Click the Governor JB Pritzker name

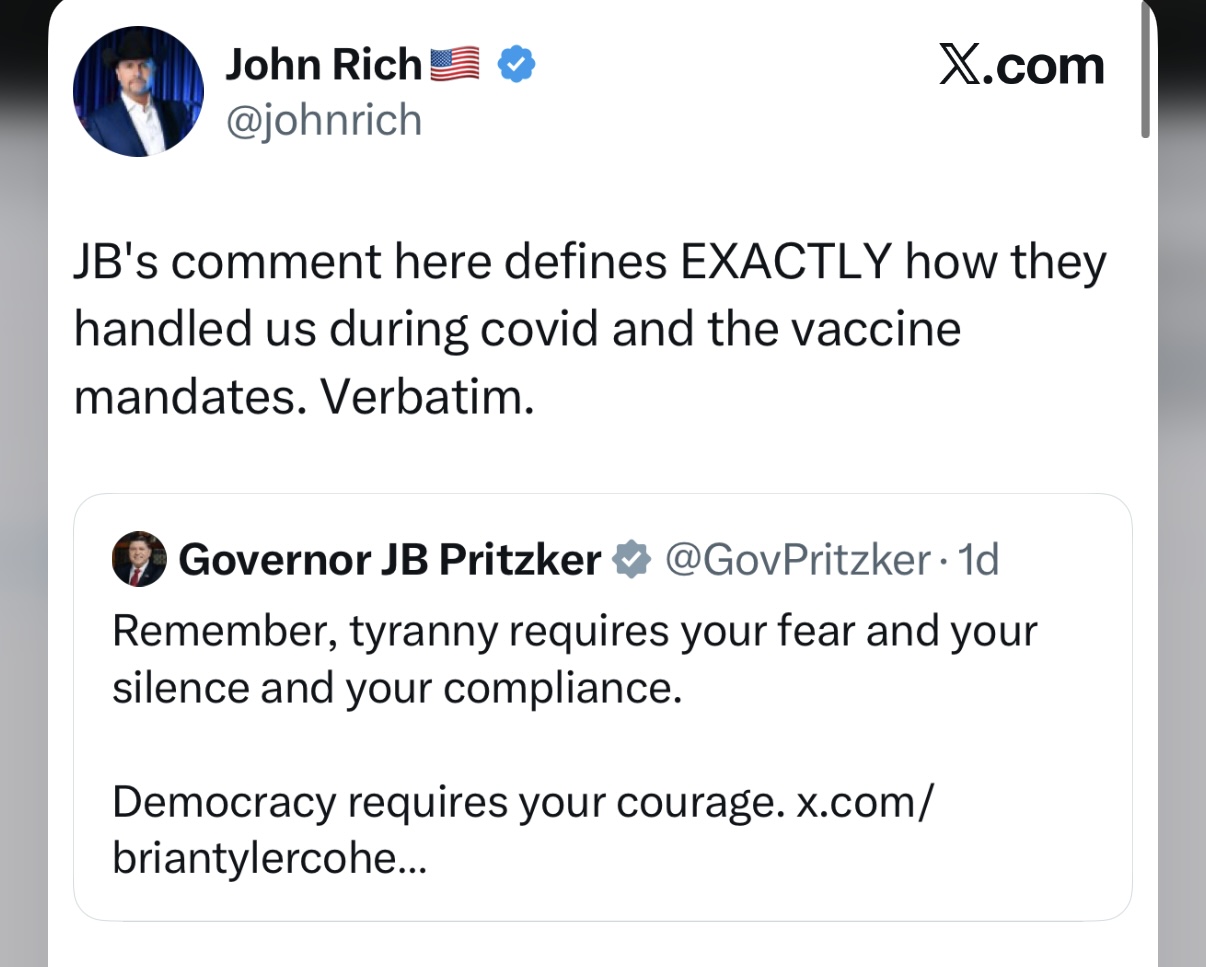tap(391, 560)
